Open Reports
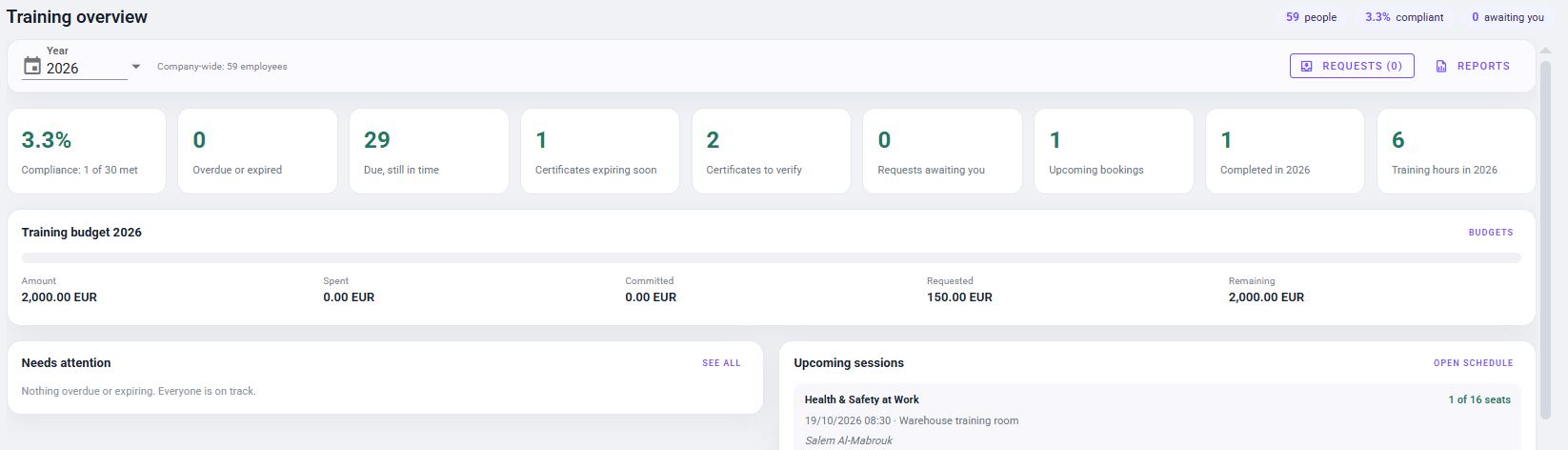Screen dimensions: 1568x450 point(1473,66)
